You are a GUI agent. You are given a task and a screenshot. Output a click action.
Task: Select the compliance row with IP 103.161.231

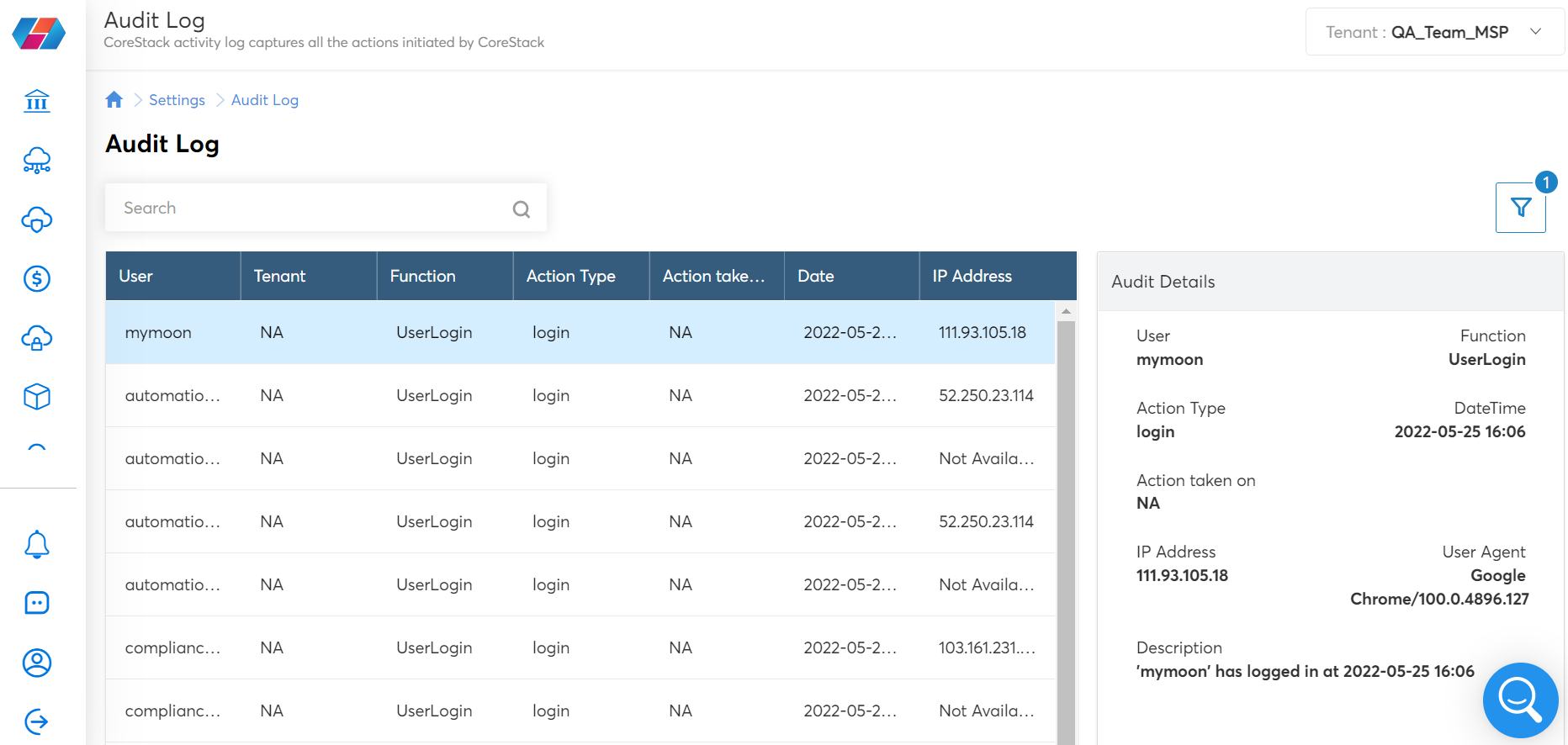point(580,647)
